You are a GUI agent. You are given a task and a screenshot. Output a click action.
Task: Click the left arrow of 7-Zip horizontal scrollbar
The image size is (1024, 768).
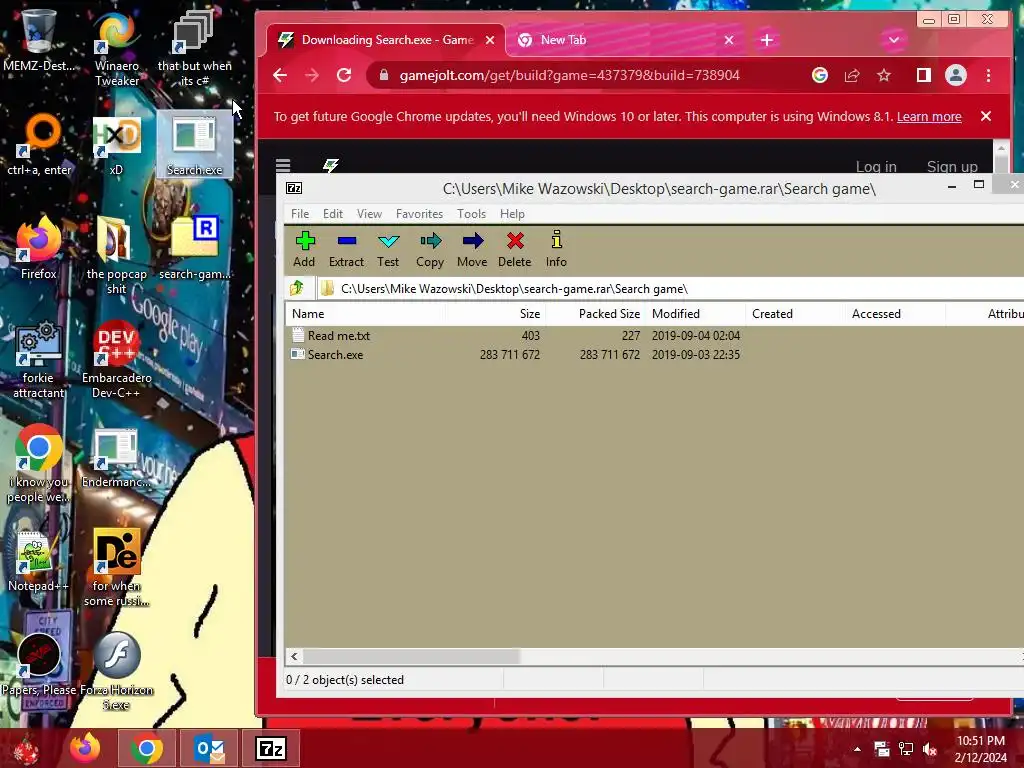point(294,656)
